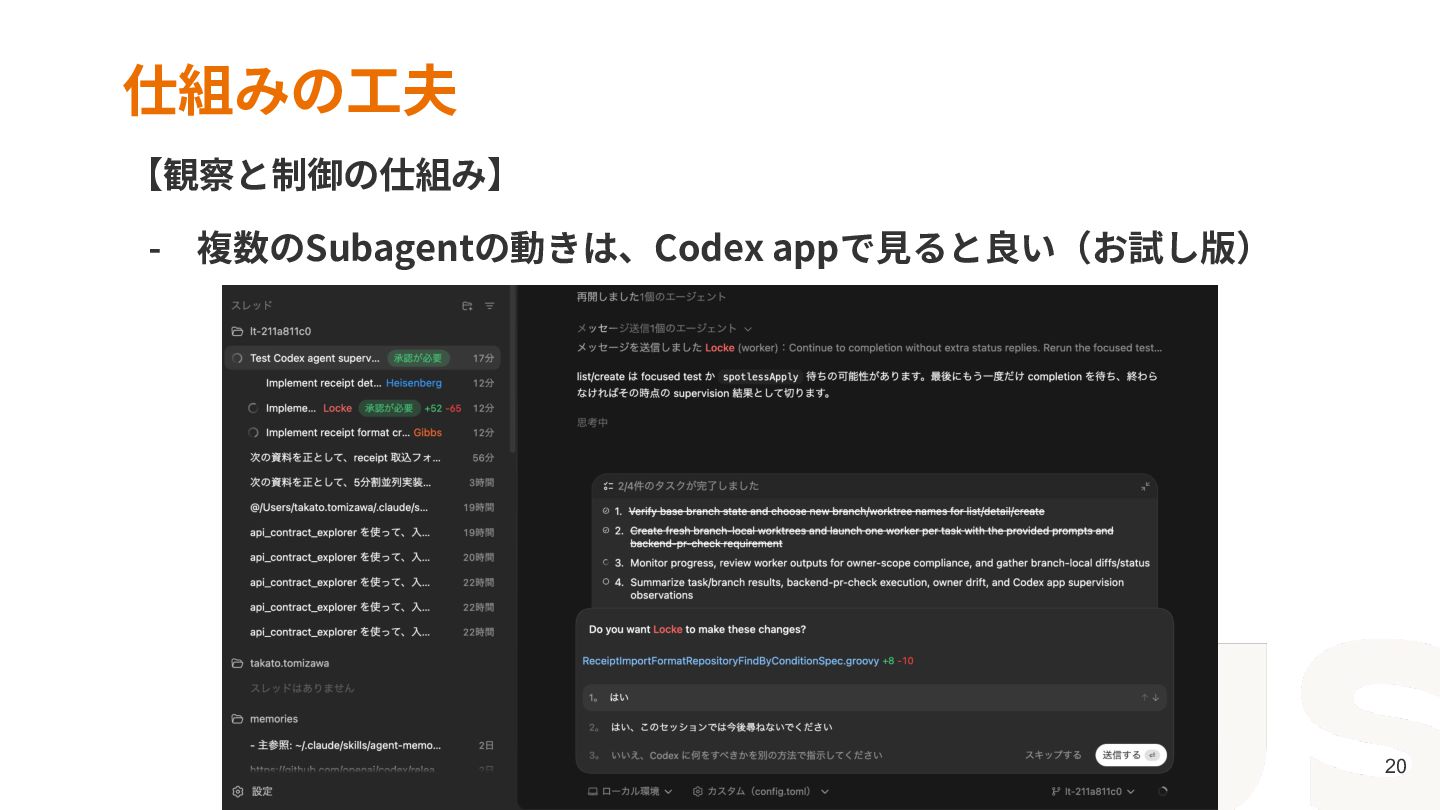This screenshot has height=810, width=1440.
Task: Open the thread filter icon in sidebar header
Action: 490,306
